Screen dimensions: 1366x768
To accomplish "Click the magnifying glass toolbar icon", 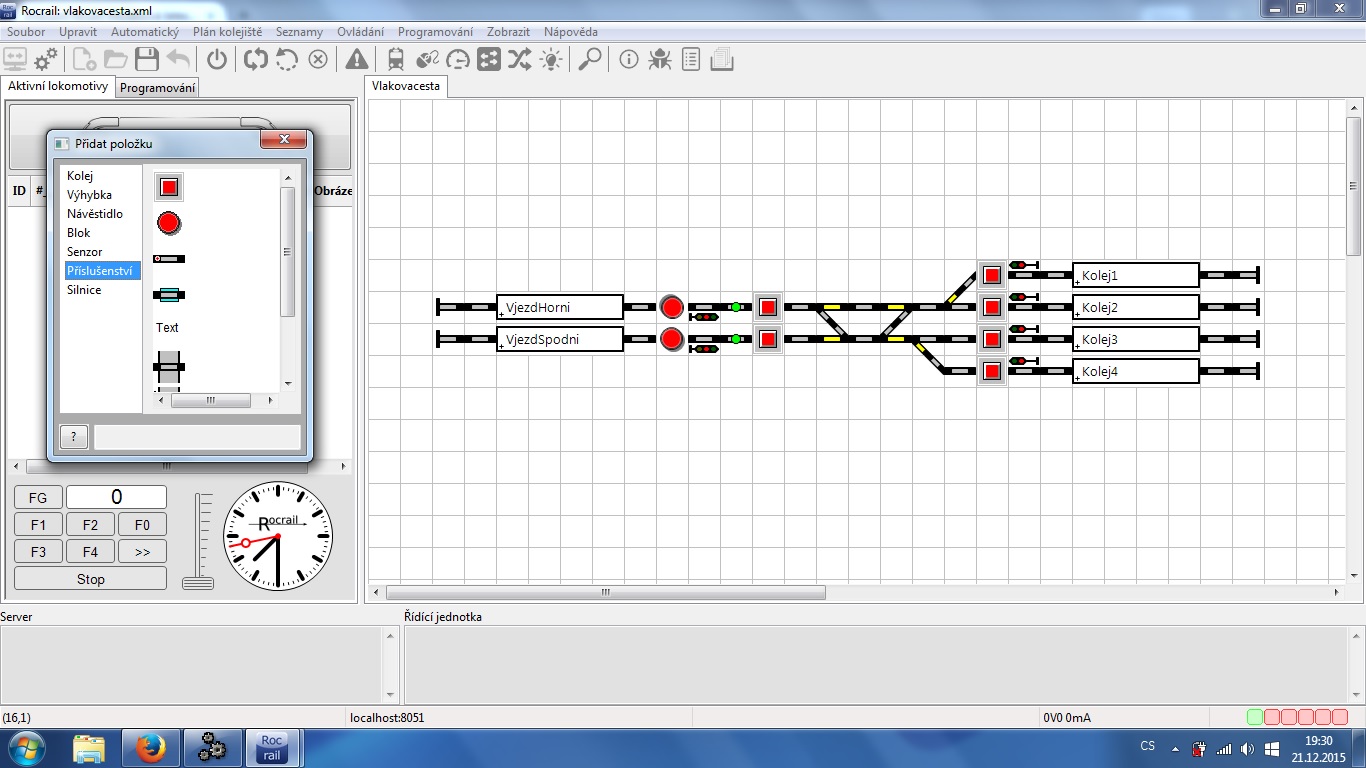I will pyautogui.click(x=590, y=59).
